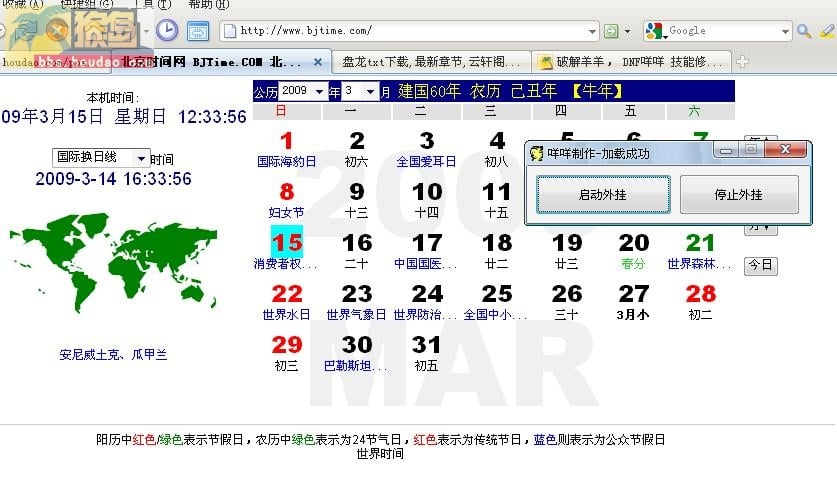Open the year 2009 dropdown
The image size is (837, 501).
click(x=319, y=92)
